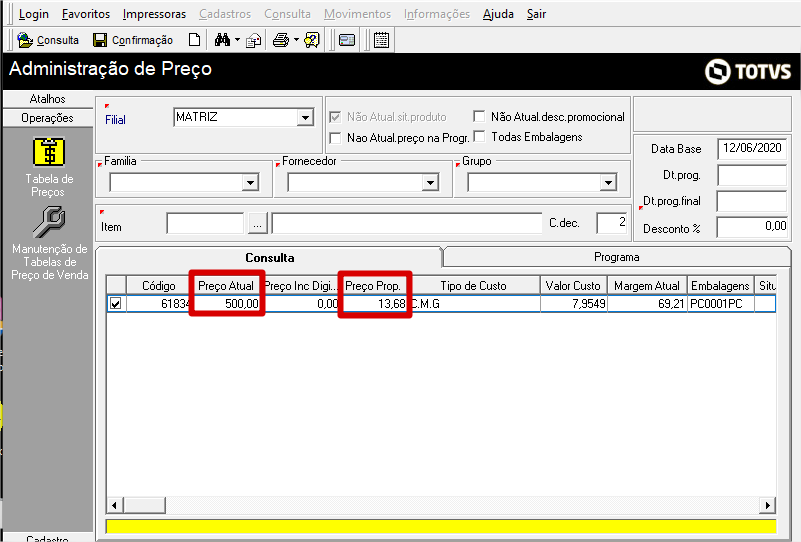Screen dimensions: 801x542
Task: Click the Item lookup ellipsis button
Action: tap(257, 224)
